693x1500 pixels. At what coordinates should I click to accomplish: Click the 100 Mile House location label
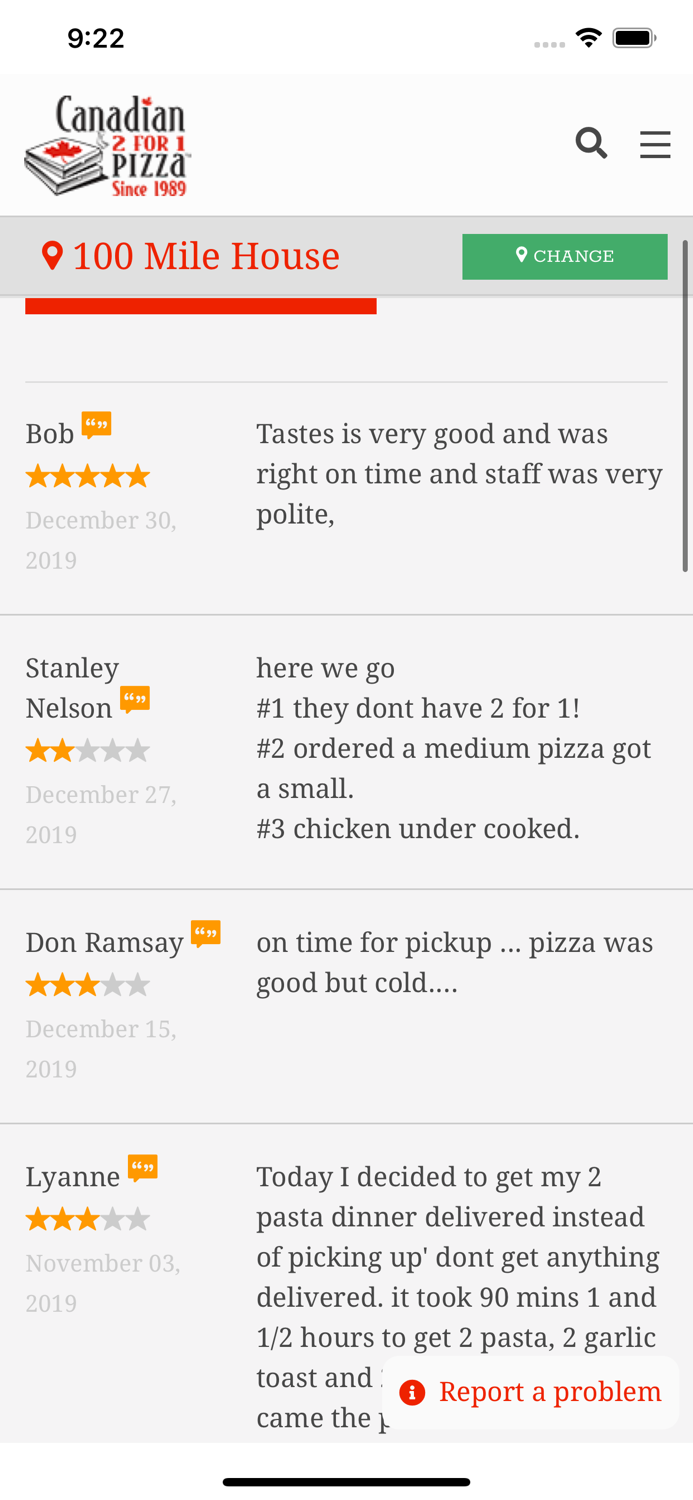206,256
